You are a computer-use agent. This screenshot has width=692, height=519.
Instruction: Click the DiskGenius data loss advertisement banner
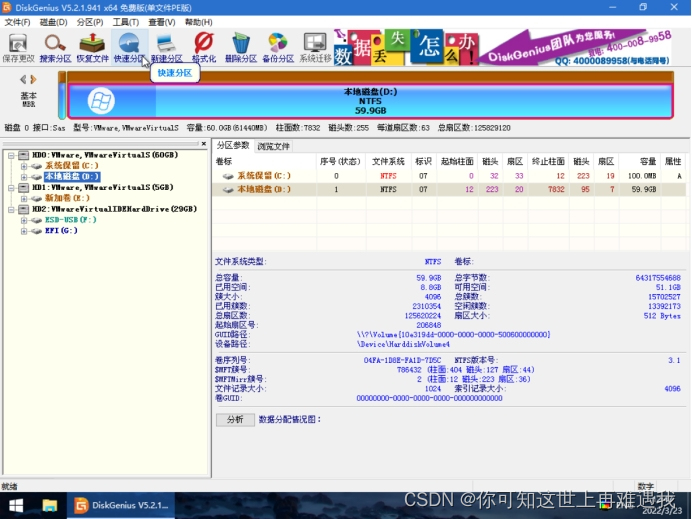tap(502, 48)
